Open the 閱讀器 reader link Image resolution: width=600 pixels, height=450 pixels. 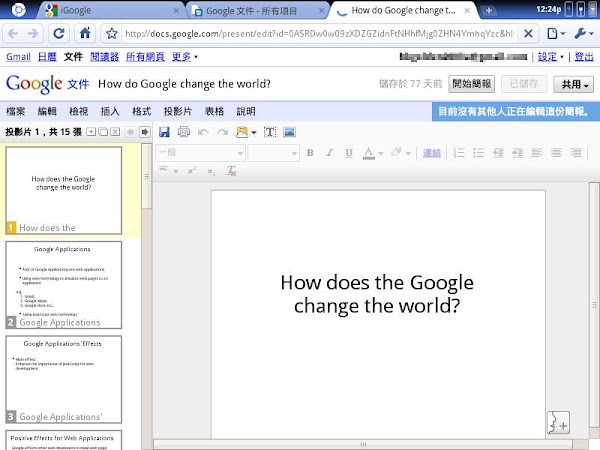pyautogui.click(x=104, y=57)
